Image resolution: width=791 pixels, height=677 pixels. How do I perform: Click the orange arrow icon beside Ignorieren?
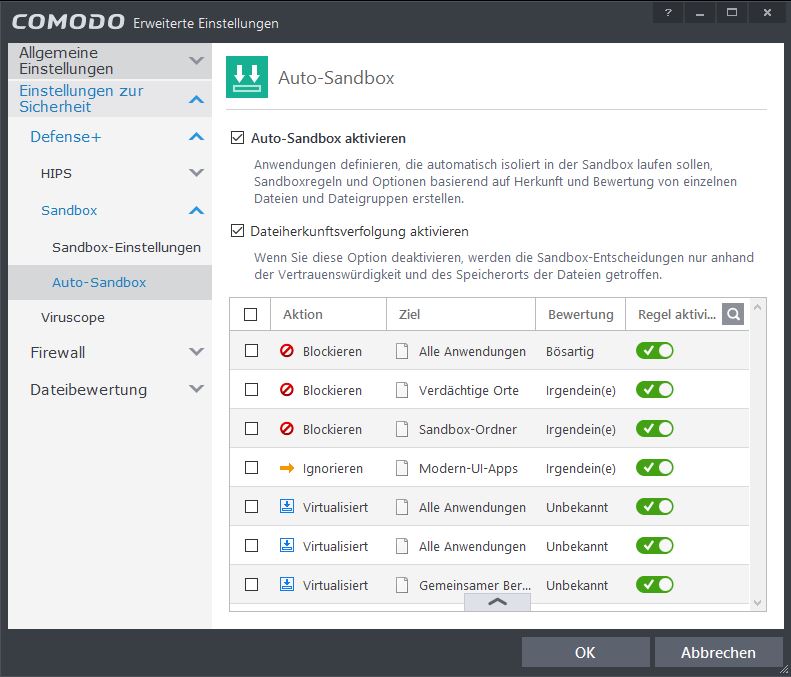[287, 468]
